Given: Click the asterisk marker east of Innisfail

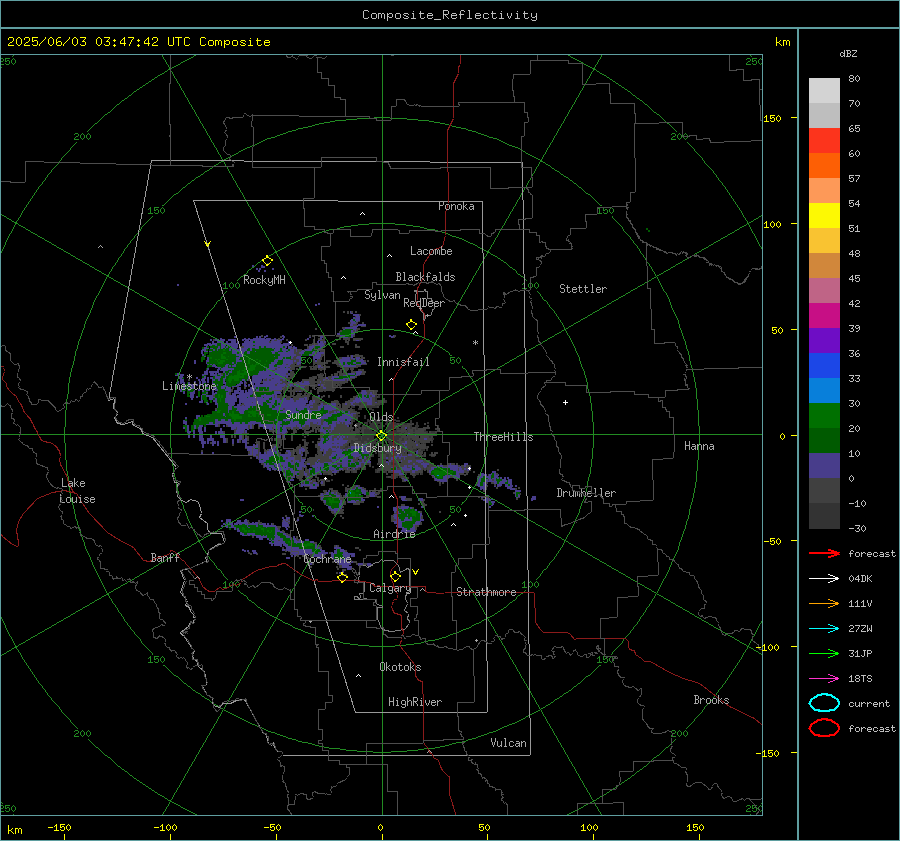Looking at the screenshot, I should pos(475,343).
